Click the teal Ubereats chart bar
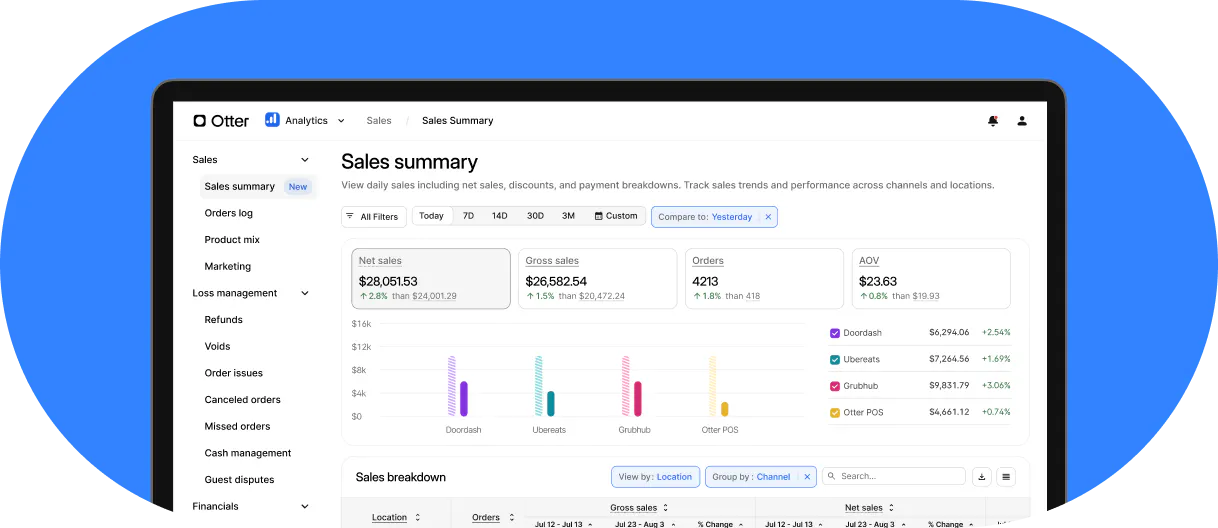 pyautogui.click(x=550, y=403)
